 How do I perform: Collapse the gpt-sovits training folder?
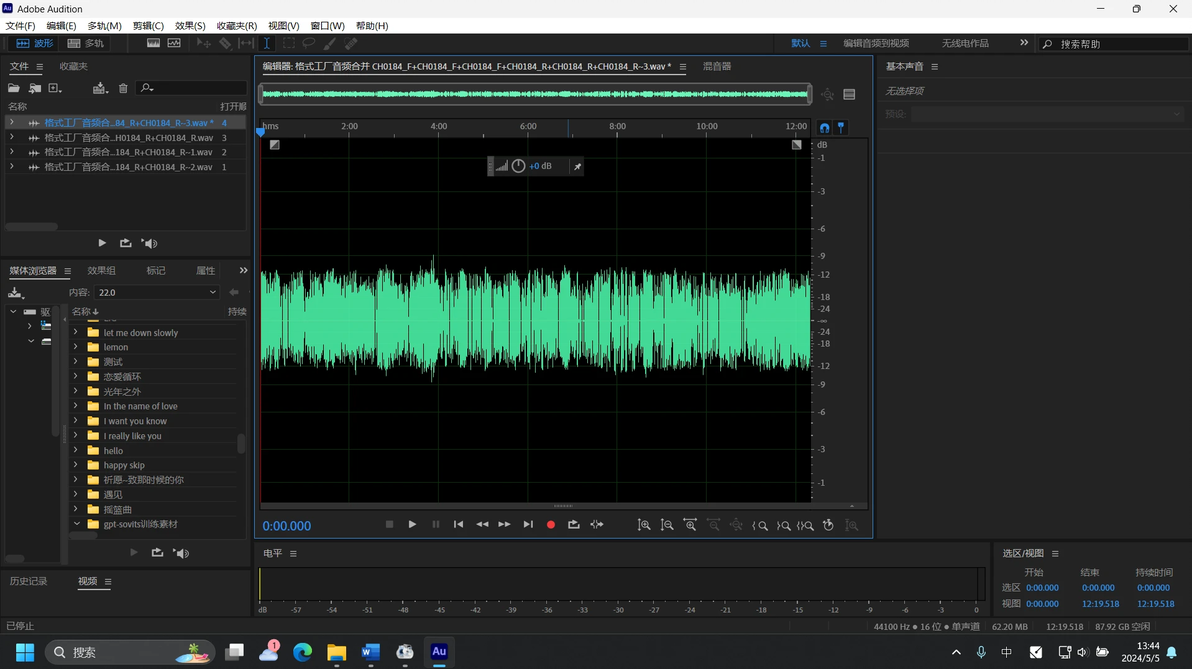76,524
